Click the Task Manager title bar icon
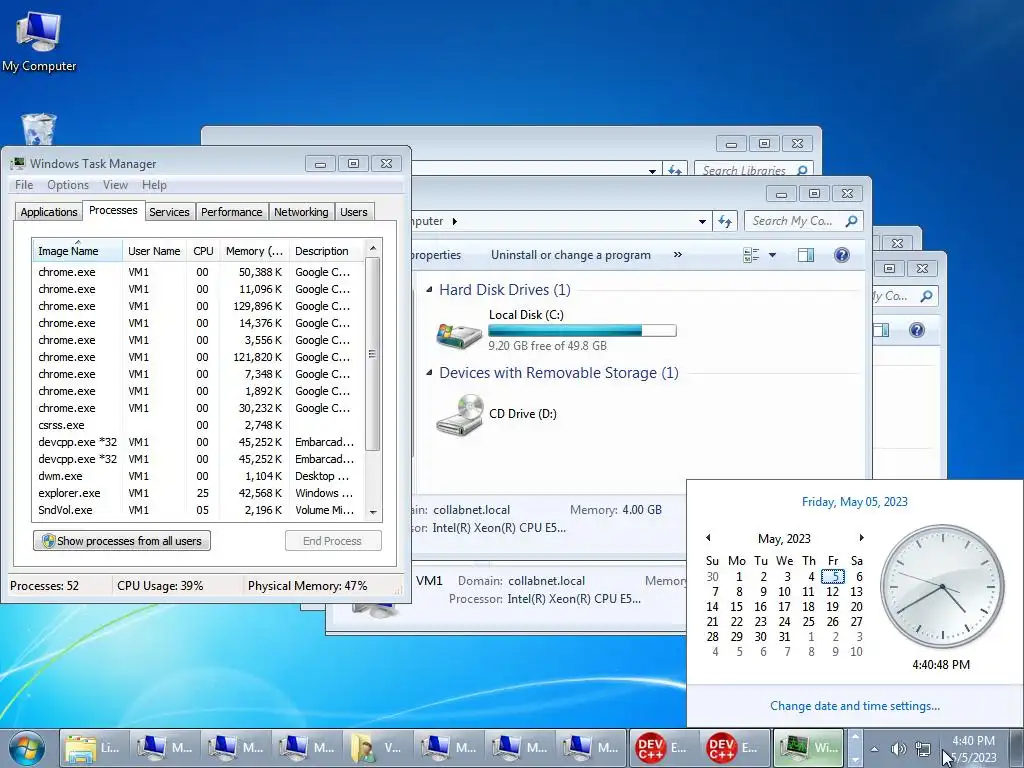The width and height of the screenshot is (1024, 768). [18, 163]
